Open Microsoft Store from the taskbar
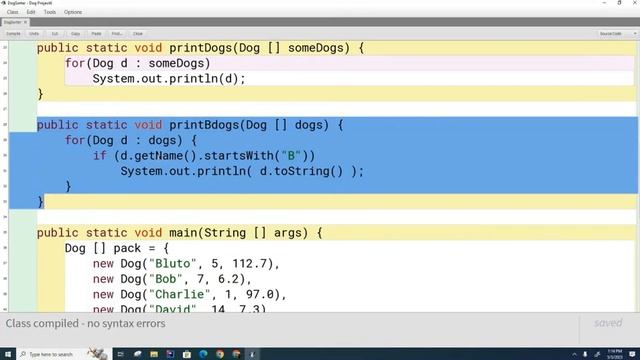The width and height of the screenshot is (640, 360). 187,354
